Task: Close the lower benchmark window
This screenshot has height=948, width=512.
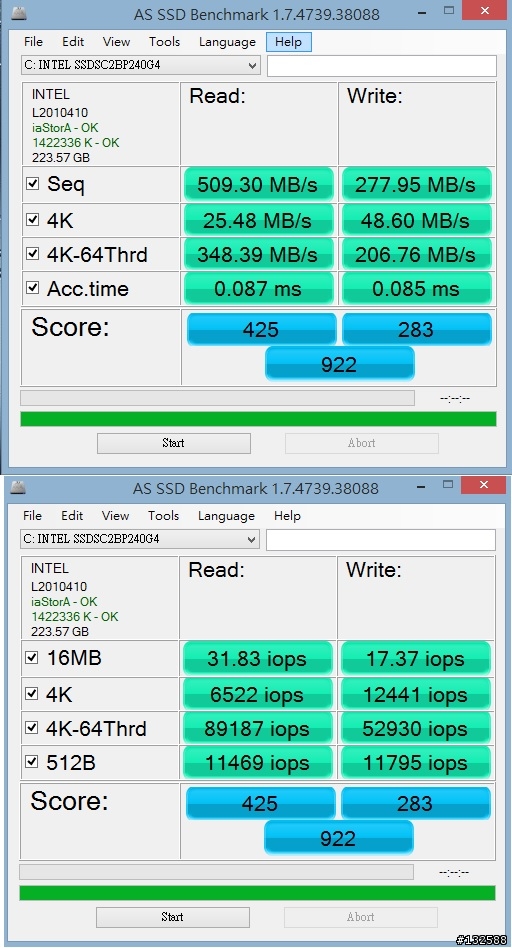Action: point(484,484)
